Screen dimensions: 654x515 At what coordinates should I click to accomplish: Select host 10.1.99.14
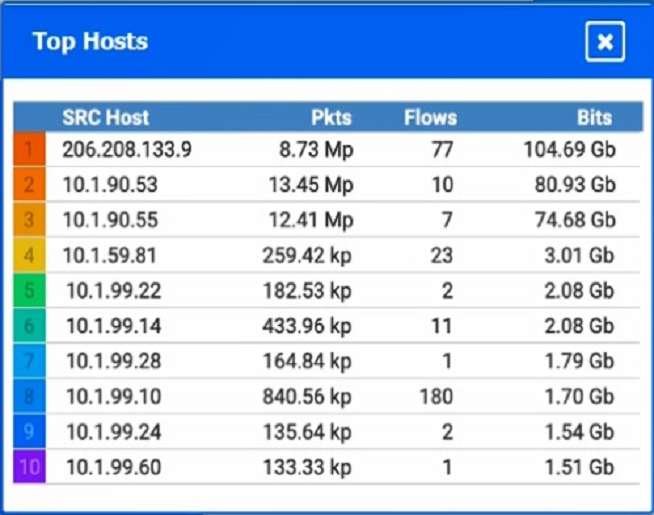coord(112,326)
